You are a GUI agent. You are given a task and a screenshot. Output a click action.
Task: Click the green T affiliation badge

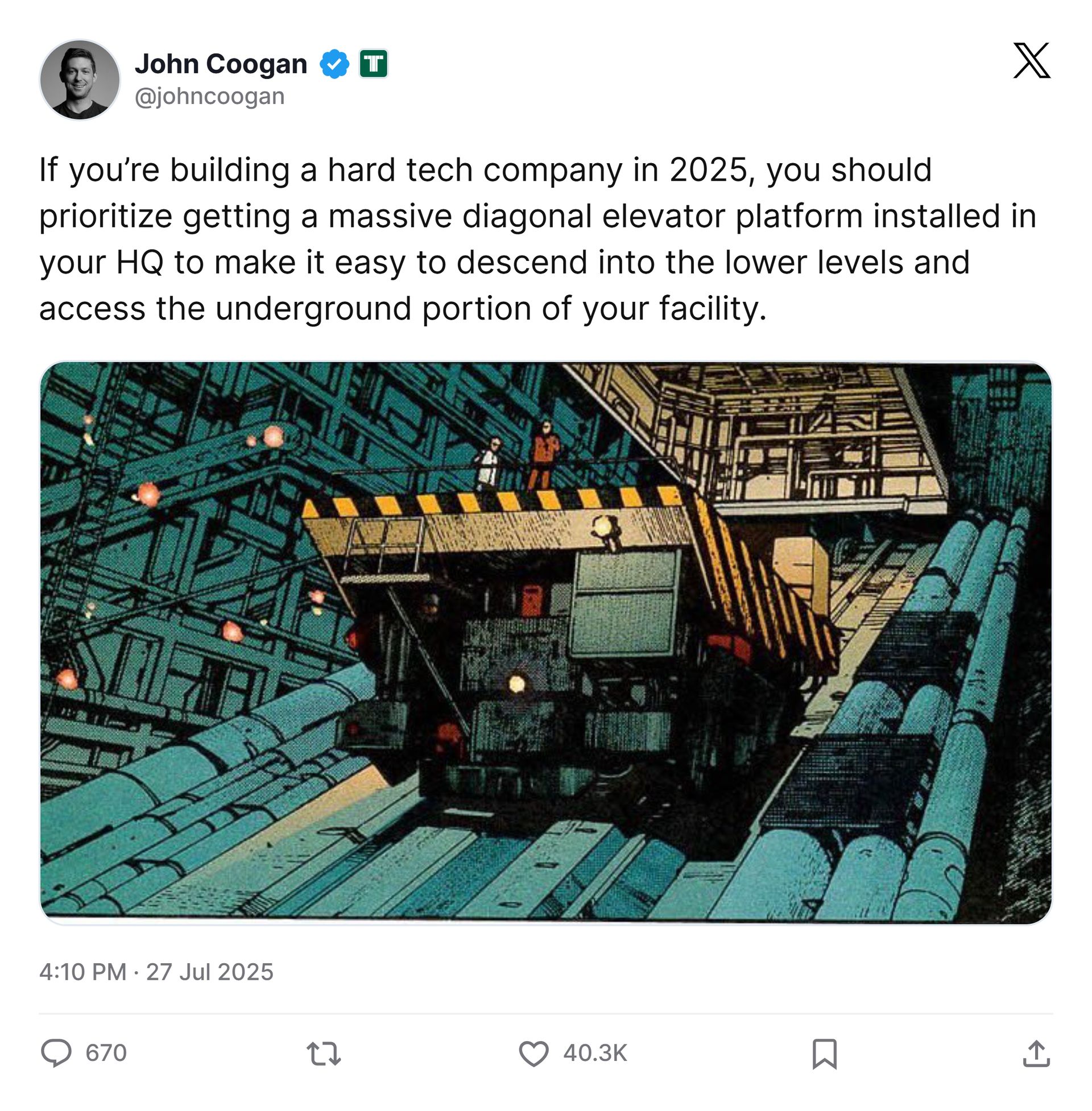point(373,64)
